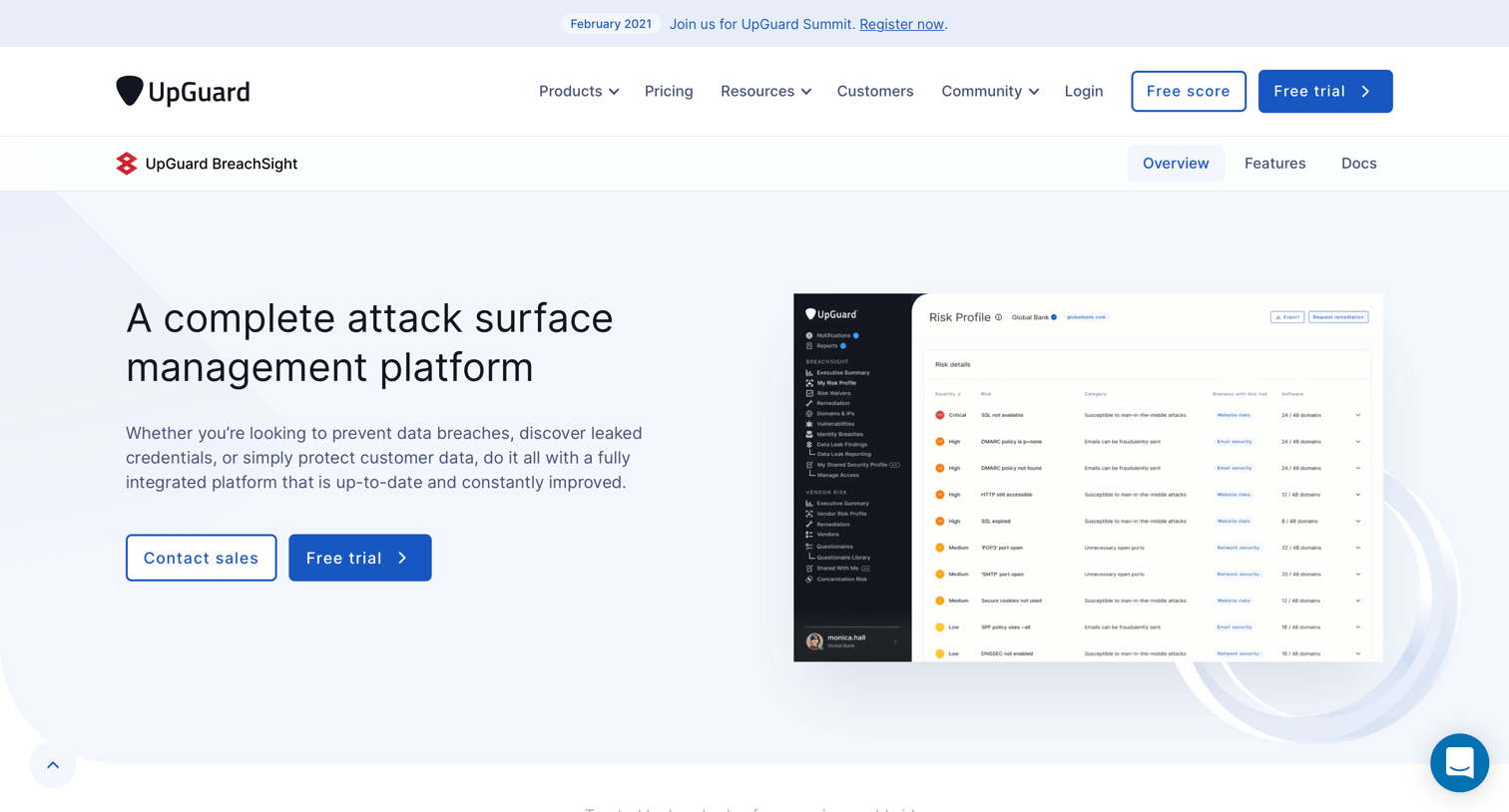Click verified checkmark next to Global Bank
This screenshot has width=1509, height=812.
pyautogui.click(x=1054, y=317)
